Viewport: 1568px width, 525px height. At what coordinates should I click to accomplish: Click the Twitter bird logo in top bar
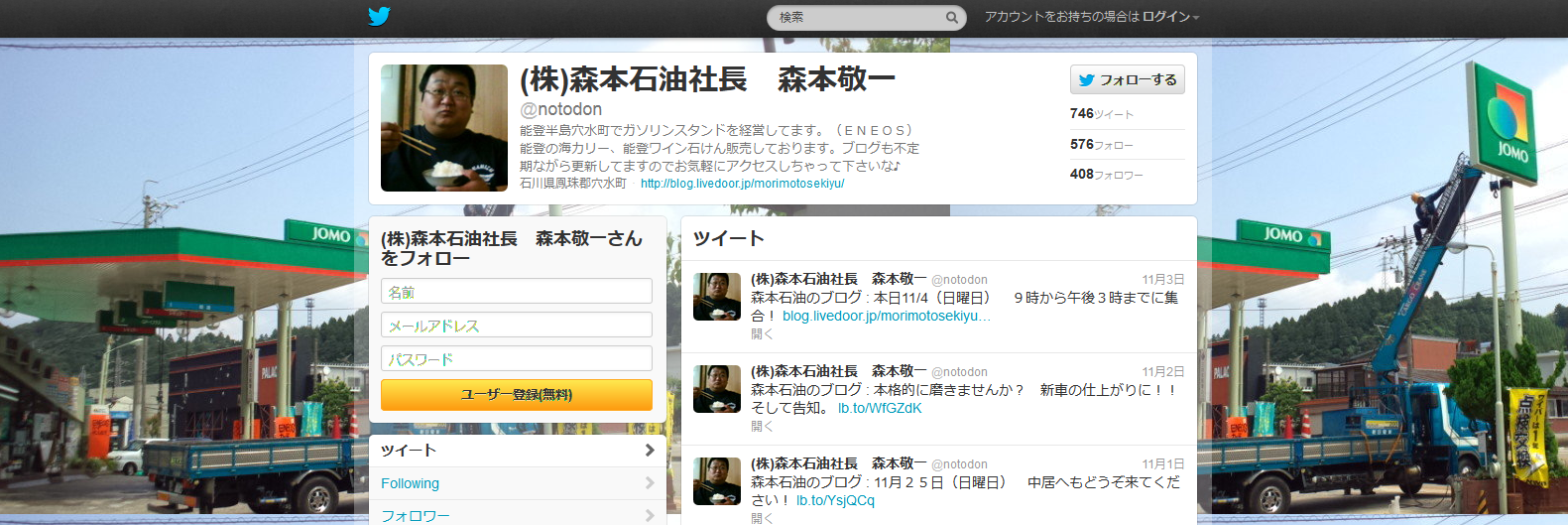(379, 16)
